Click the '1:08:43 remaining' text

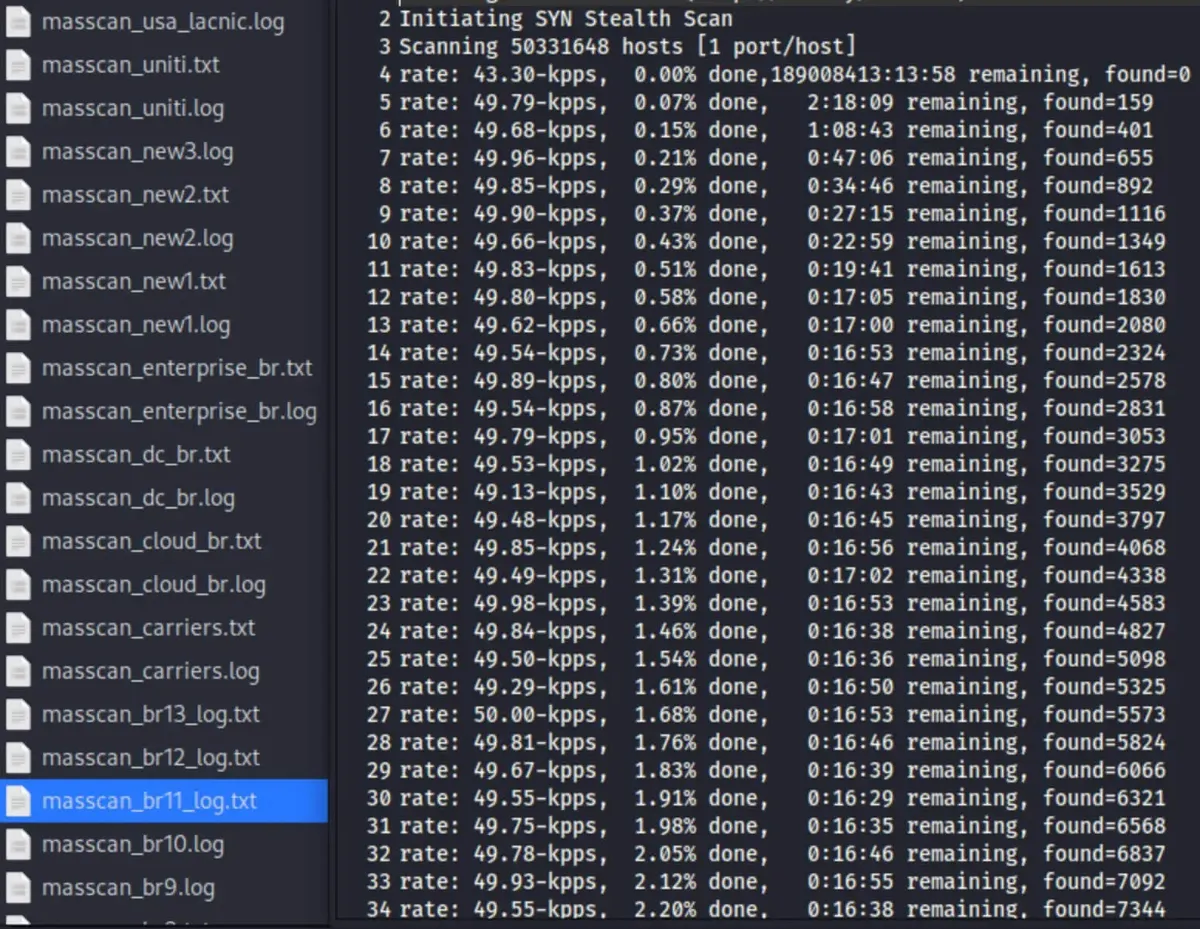click(x=912, y=130)
